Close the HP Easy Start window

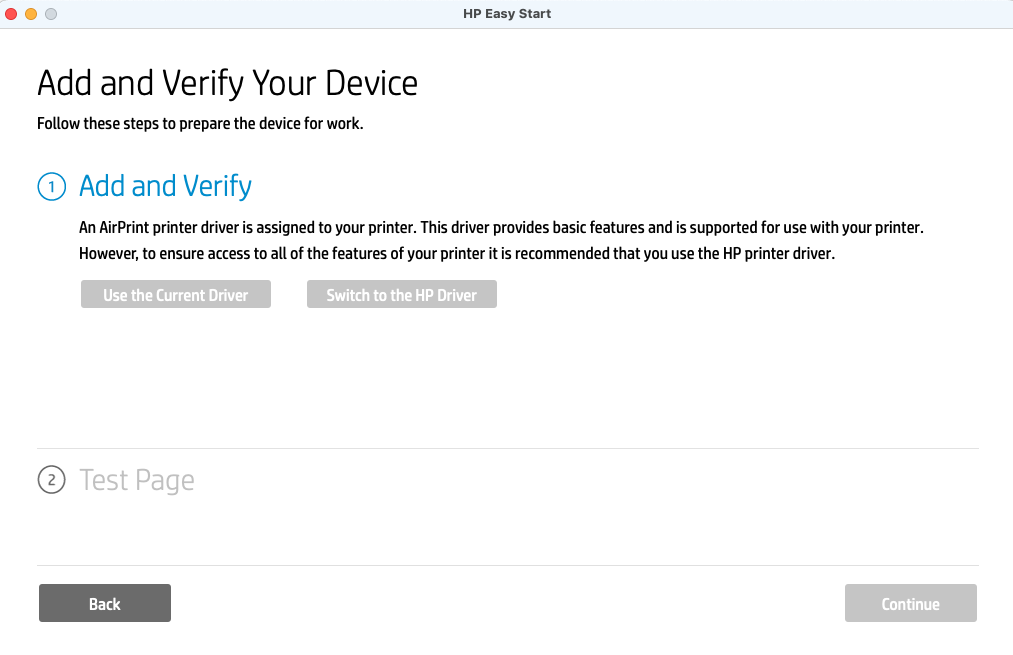point(12,14)
